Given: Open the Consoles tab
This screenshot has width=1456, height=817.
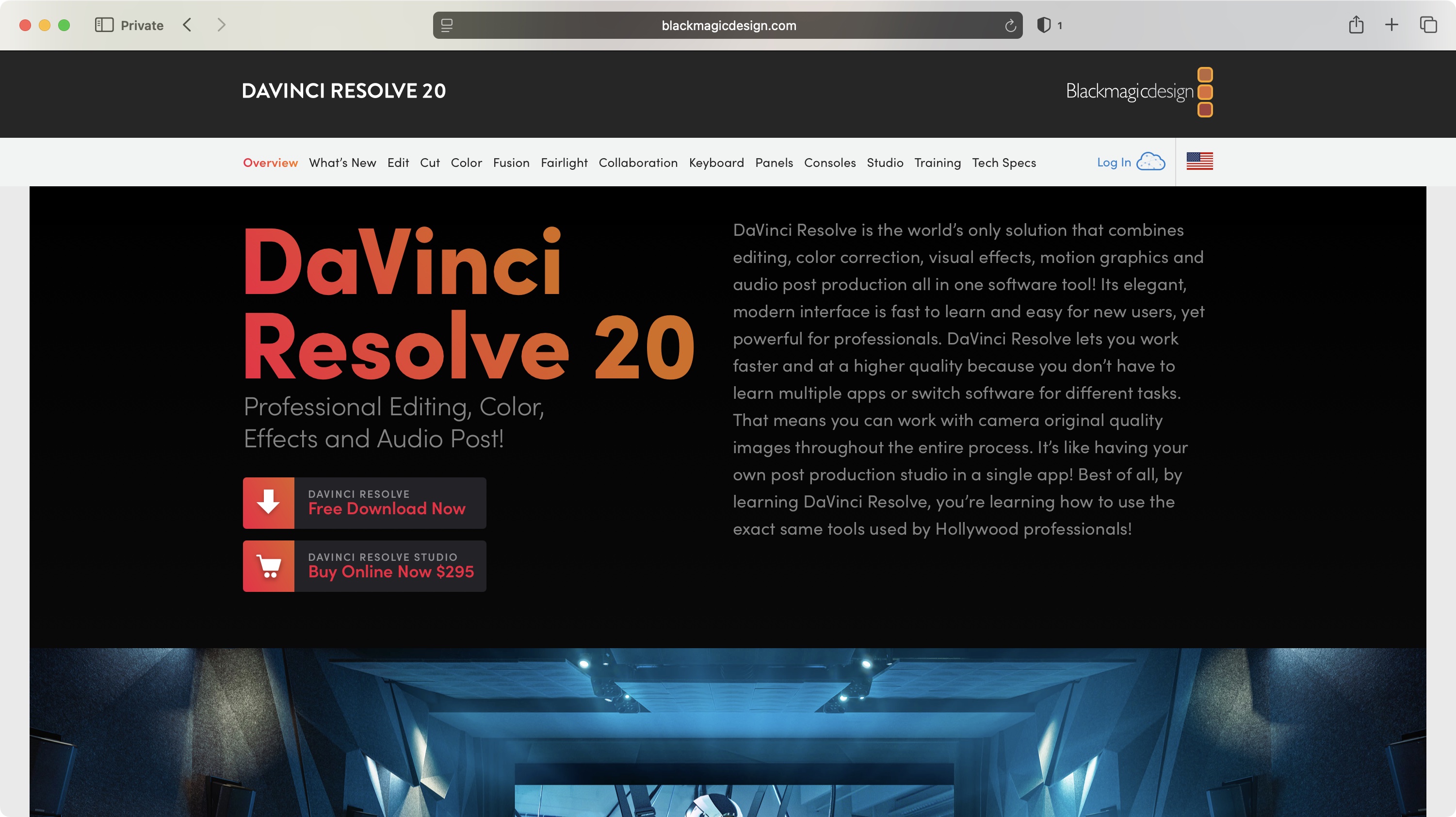Looking at the screenshot, I should coord(830,163).
